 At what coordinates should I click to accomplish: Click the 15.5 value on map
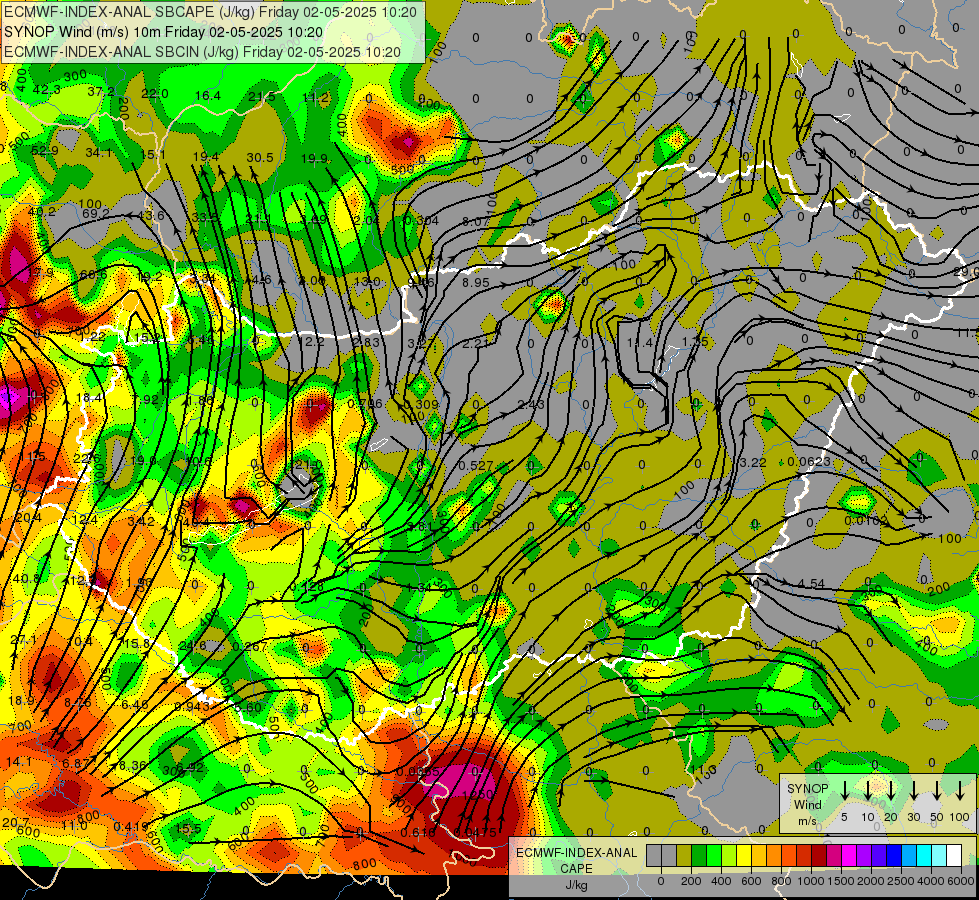coord(188,829)
